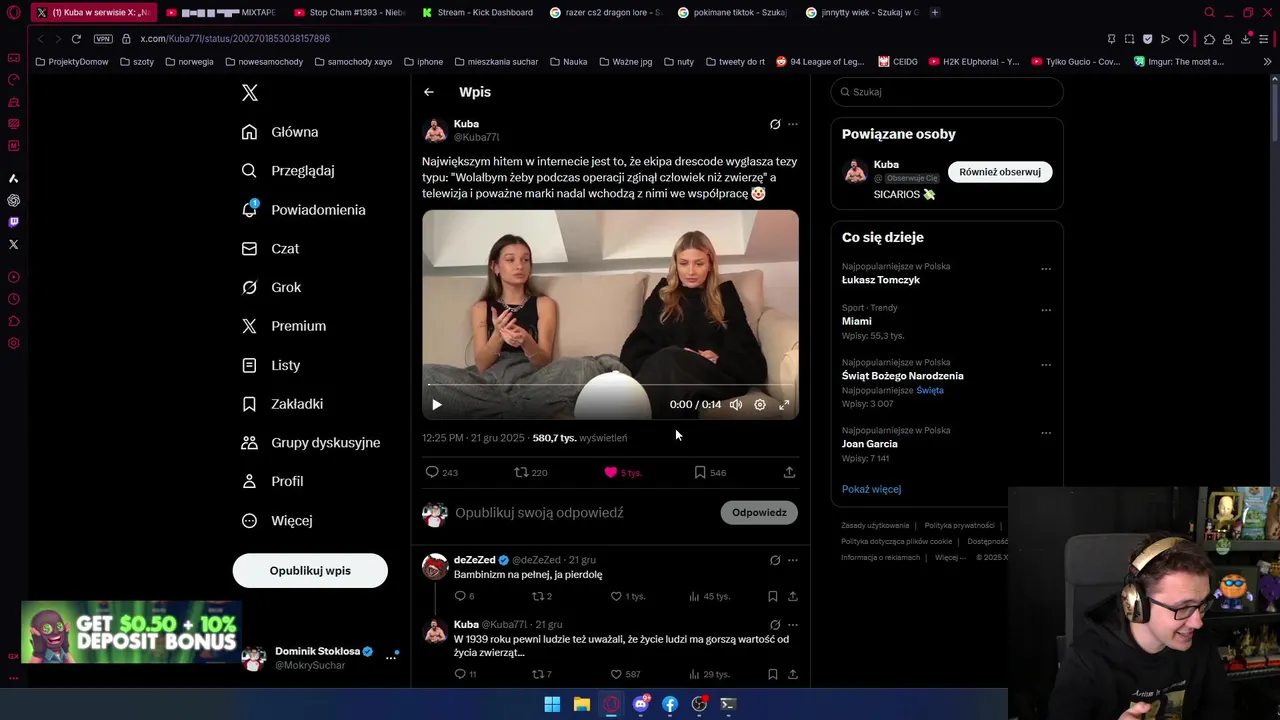The image size is (1280, 720).
Task: Open the Świąt Bożego Narodzenia trend
Action: [903, 376]
